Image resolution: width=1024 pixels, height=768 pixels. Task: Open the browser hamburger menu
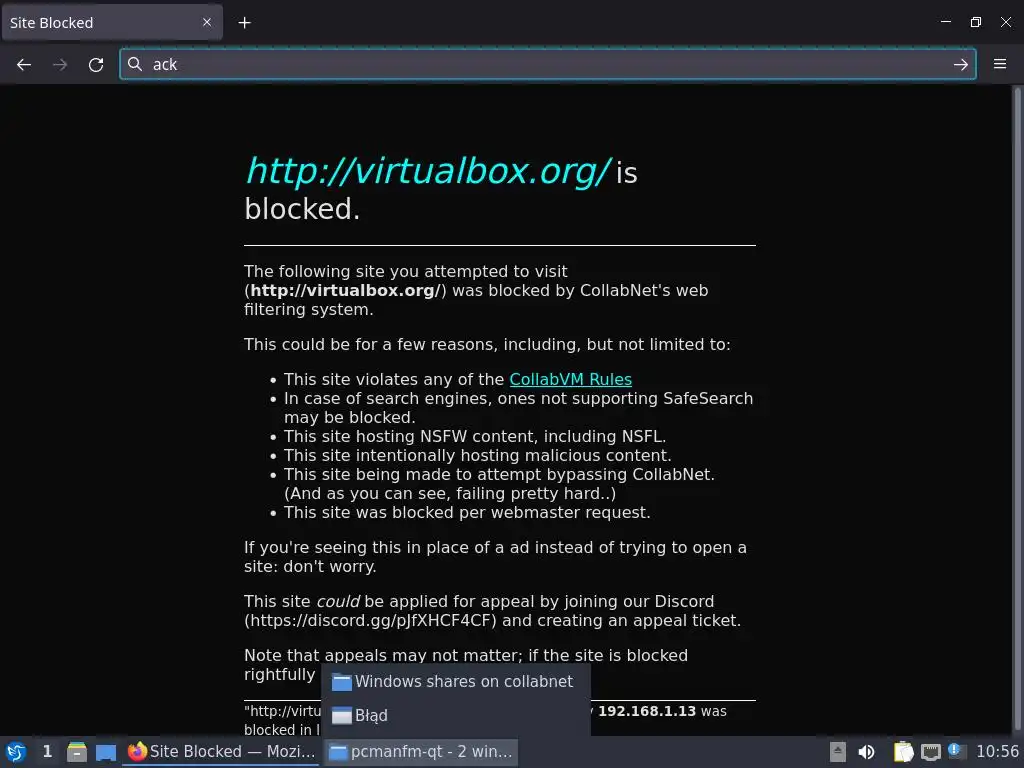coord(1000,64)
